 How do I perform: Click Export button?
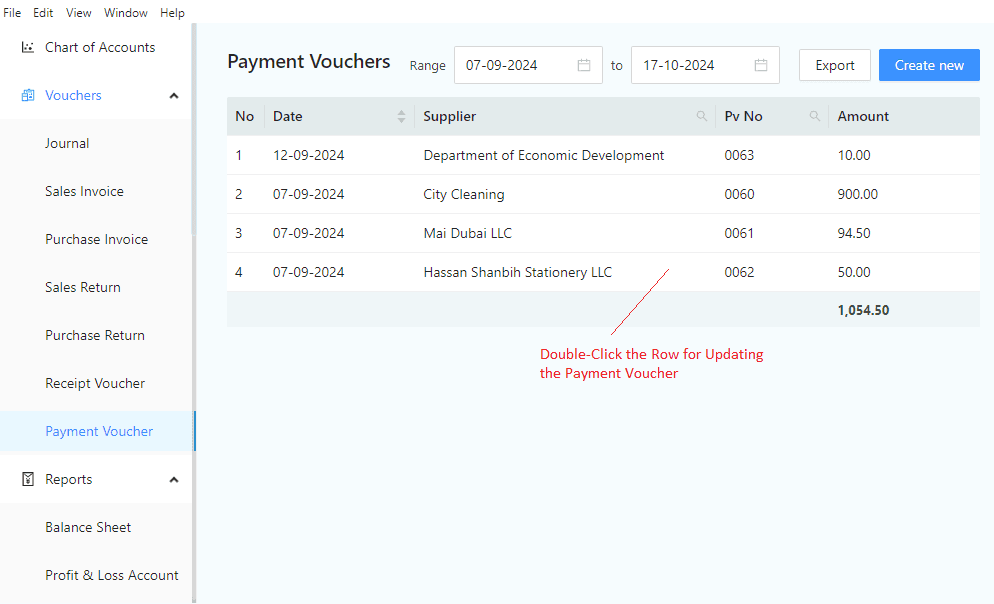[834, 65]
